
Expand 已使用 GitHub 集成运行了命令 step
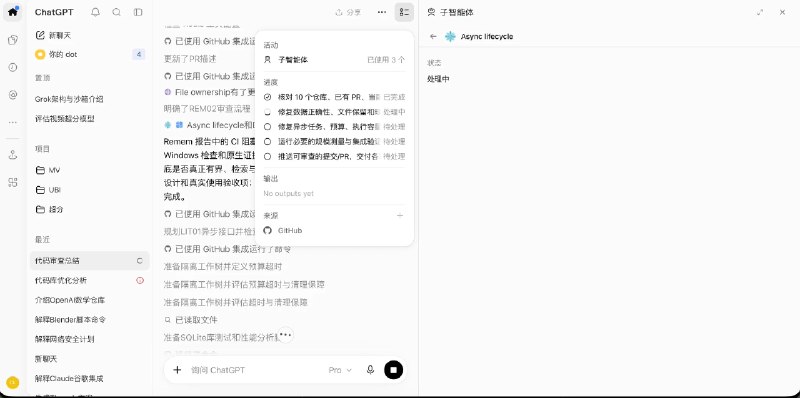tap(228, 249)
